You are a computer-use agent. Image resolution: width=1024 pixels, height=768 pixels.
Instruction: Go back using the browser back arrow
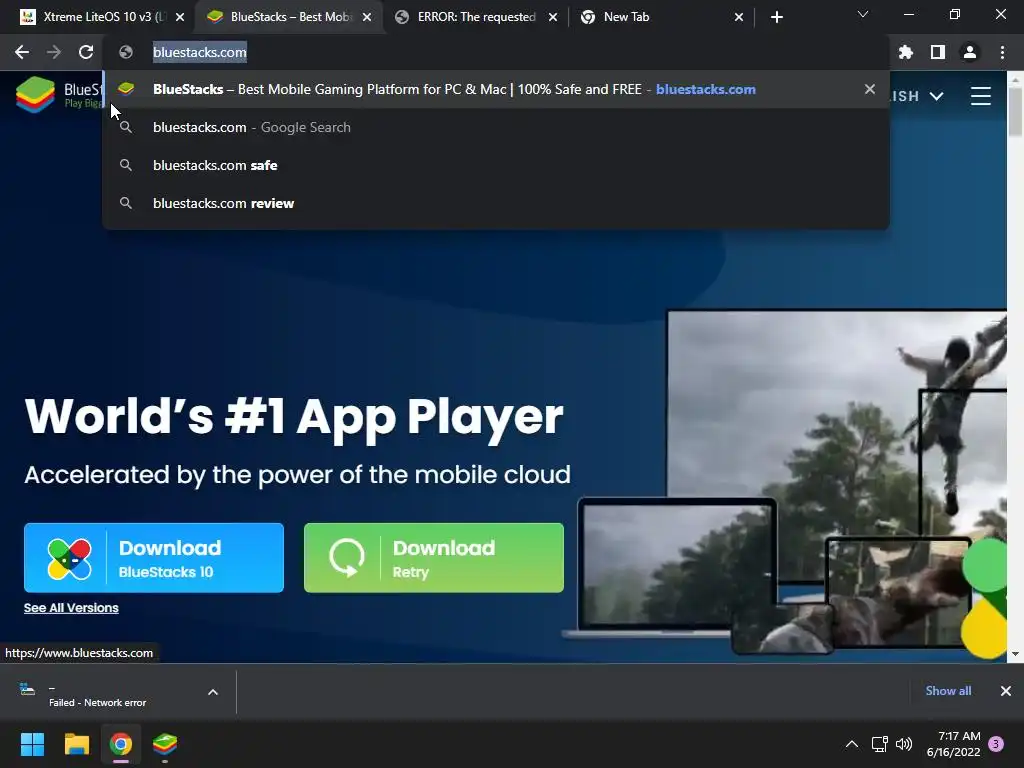point(22,52)
